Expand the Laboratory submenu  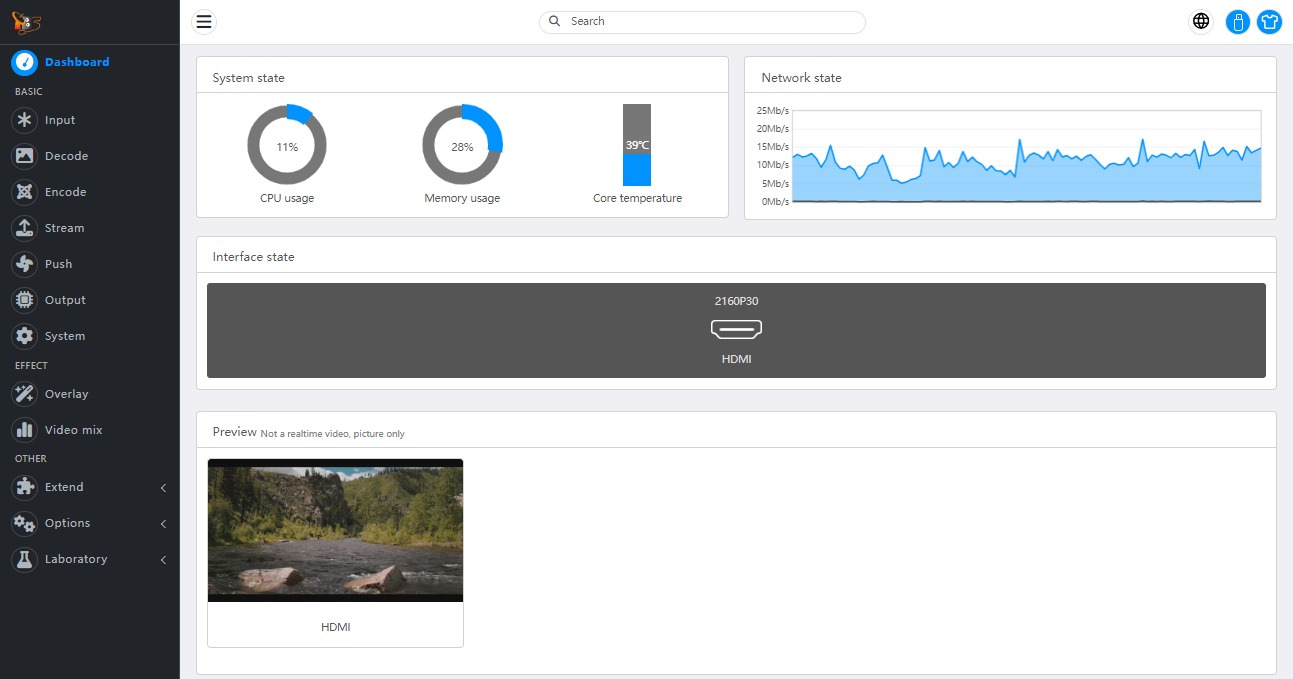tap(163, 560)
